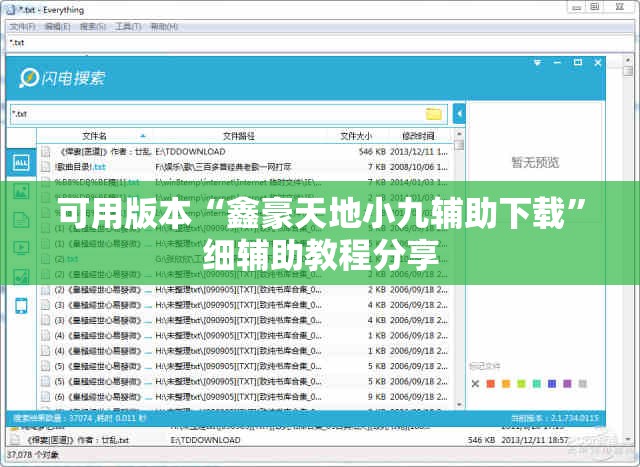Screen dimensions: 640x467
Task: Tag file with the gray swatch
Action: pyautogui.click(x=582, y=384)
